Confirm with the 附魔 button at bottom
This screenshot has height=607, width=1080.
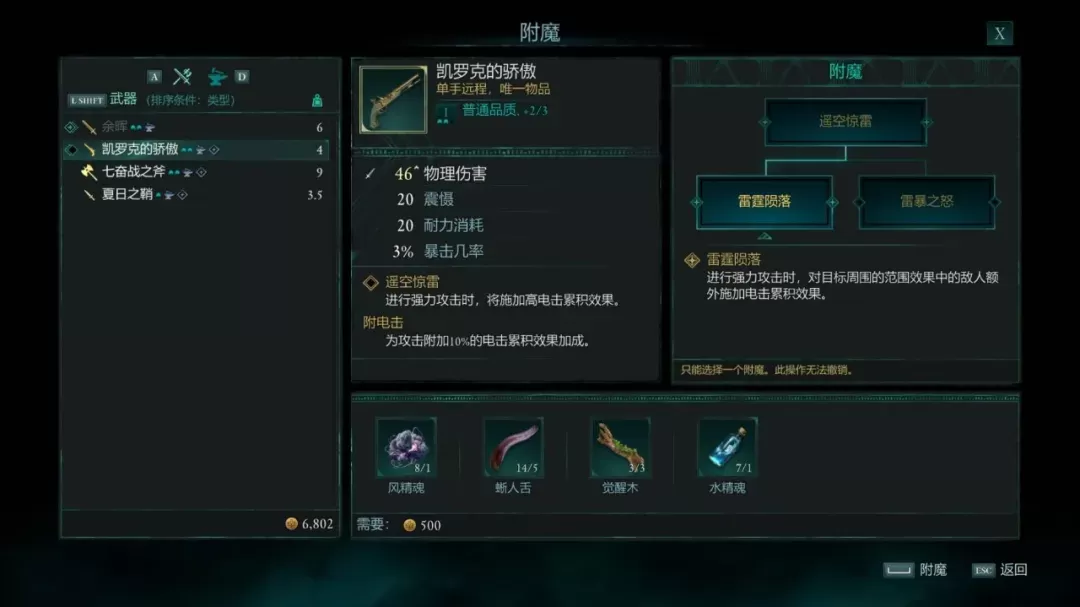(x=915, y=570)
